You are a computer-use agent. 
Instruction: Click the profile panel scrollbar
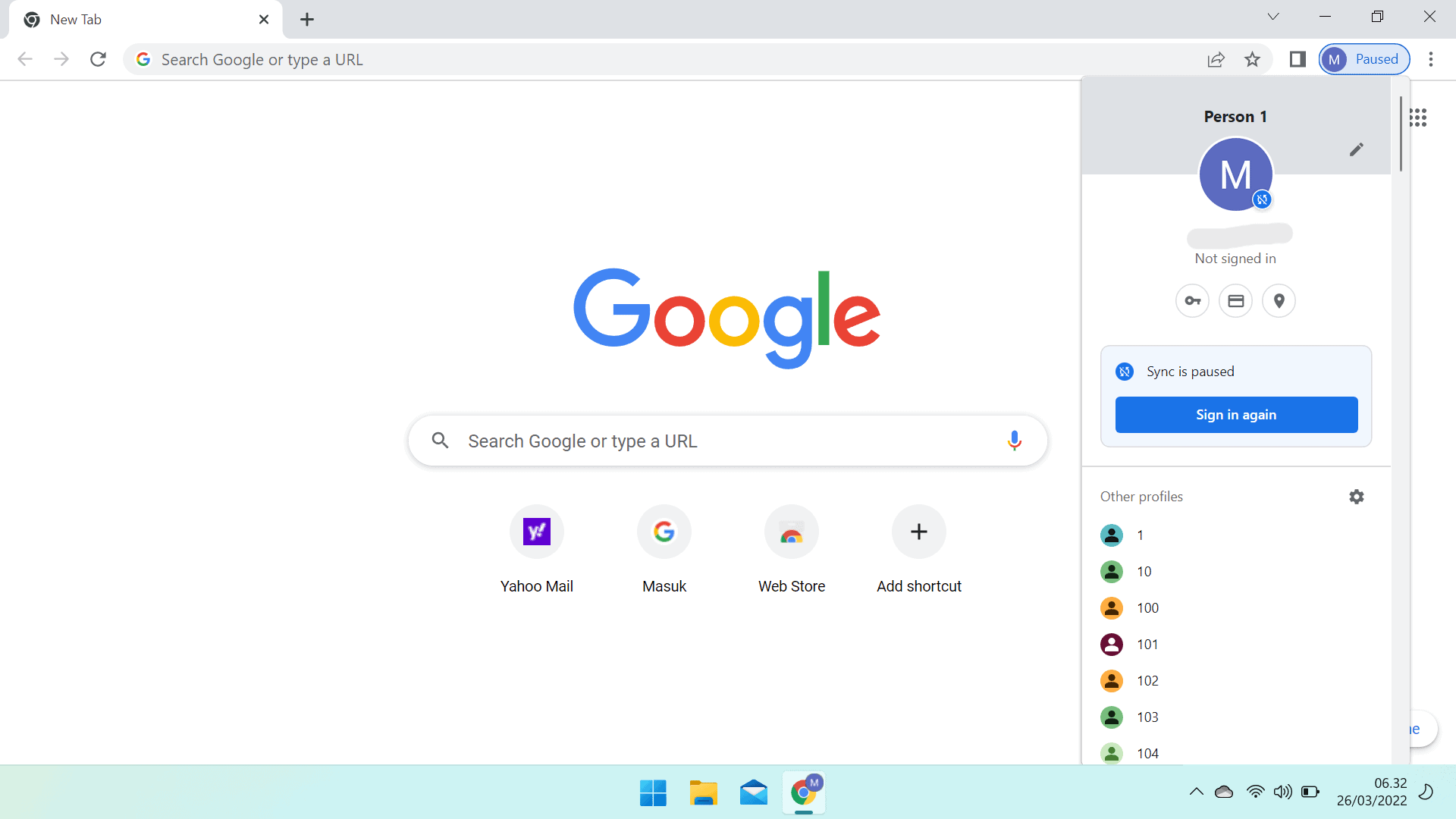(x=1401, y=133)
